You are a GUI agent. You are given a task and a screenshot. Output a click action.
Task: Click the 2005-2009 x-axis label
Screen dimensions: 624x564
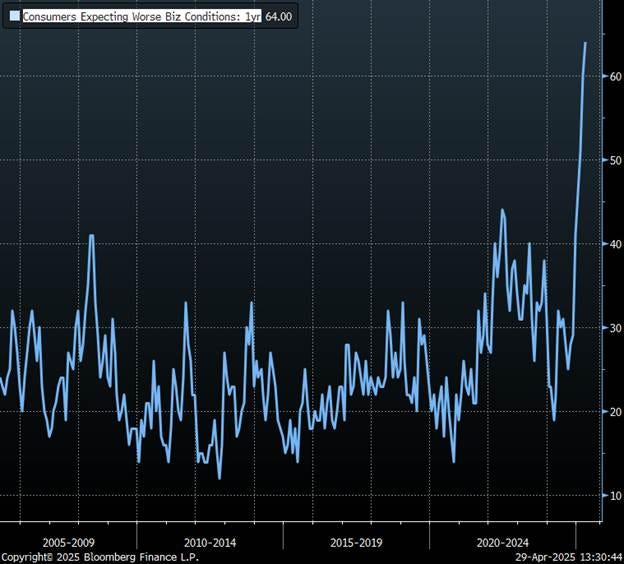68,543
